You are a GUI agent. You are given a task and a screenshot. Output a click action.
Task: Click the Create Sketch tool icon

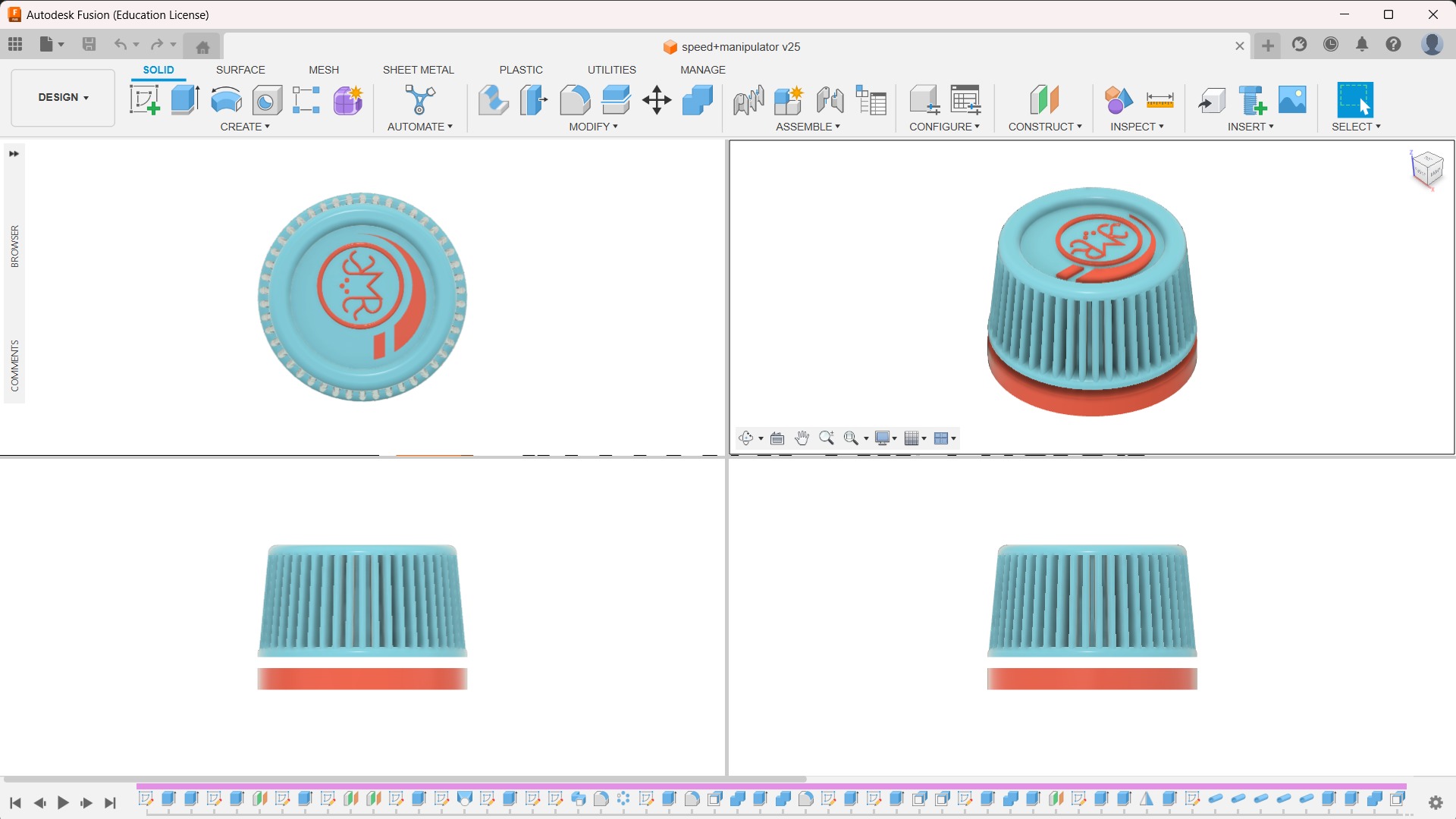pyautogui.click(x=144, y=100)
